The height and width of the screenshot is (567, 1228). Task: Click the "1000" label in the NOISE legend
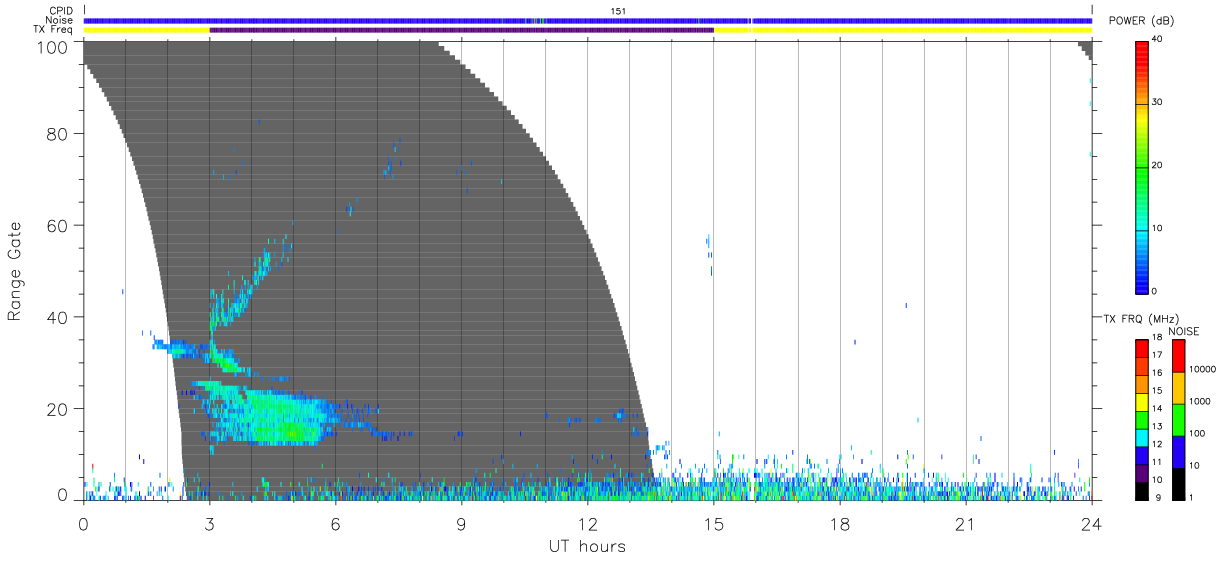(x=1200, y=401)
